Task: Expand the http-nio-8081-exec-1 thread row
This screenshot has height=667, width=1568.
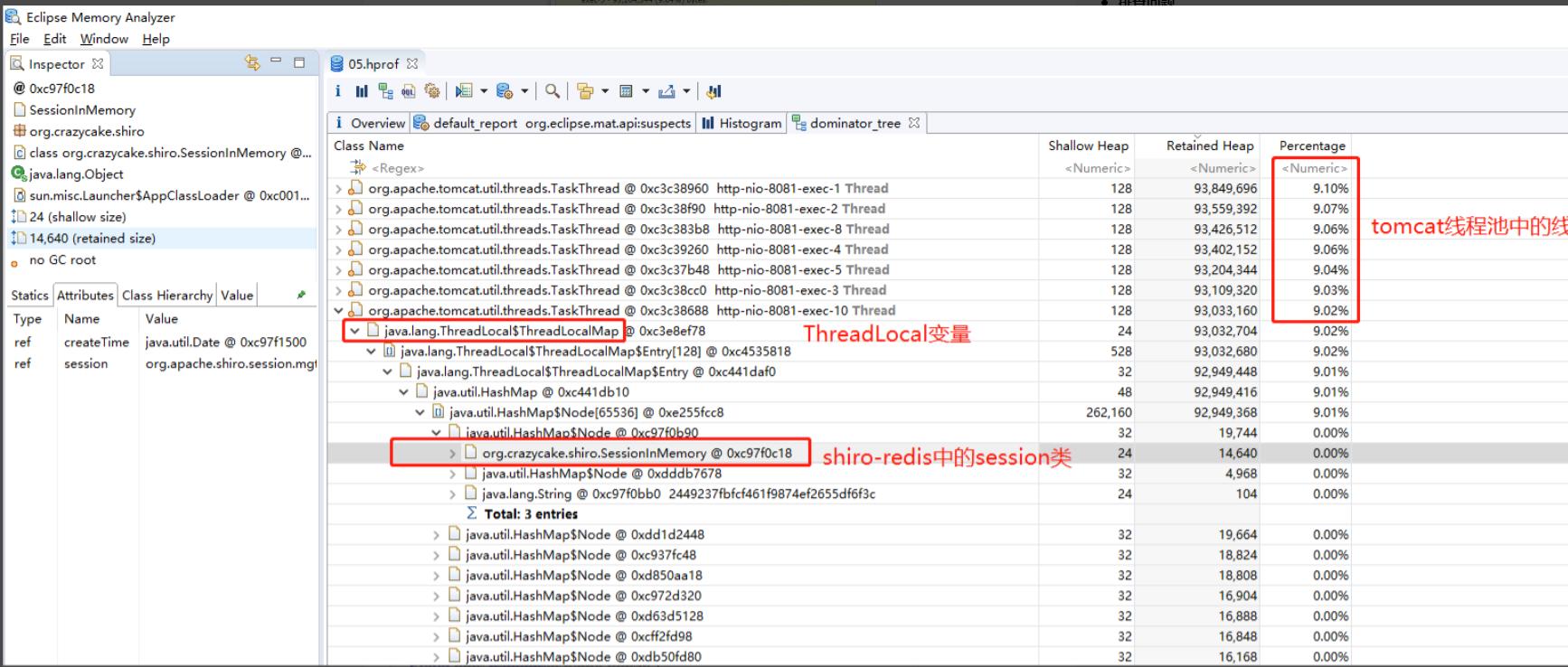Action: [x=339, y=189]
